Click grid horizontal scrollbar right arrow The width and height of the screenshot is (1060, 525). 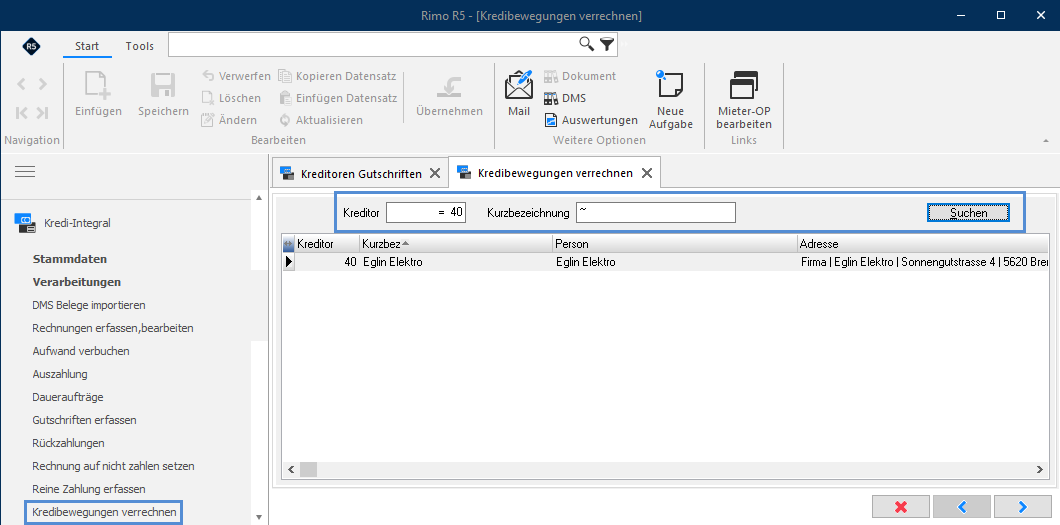(1040, 469)
